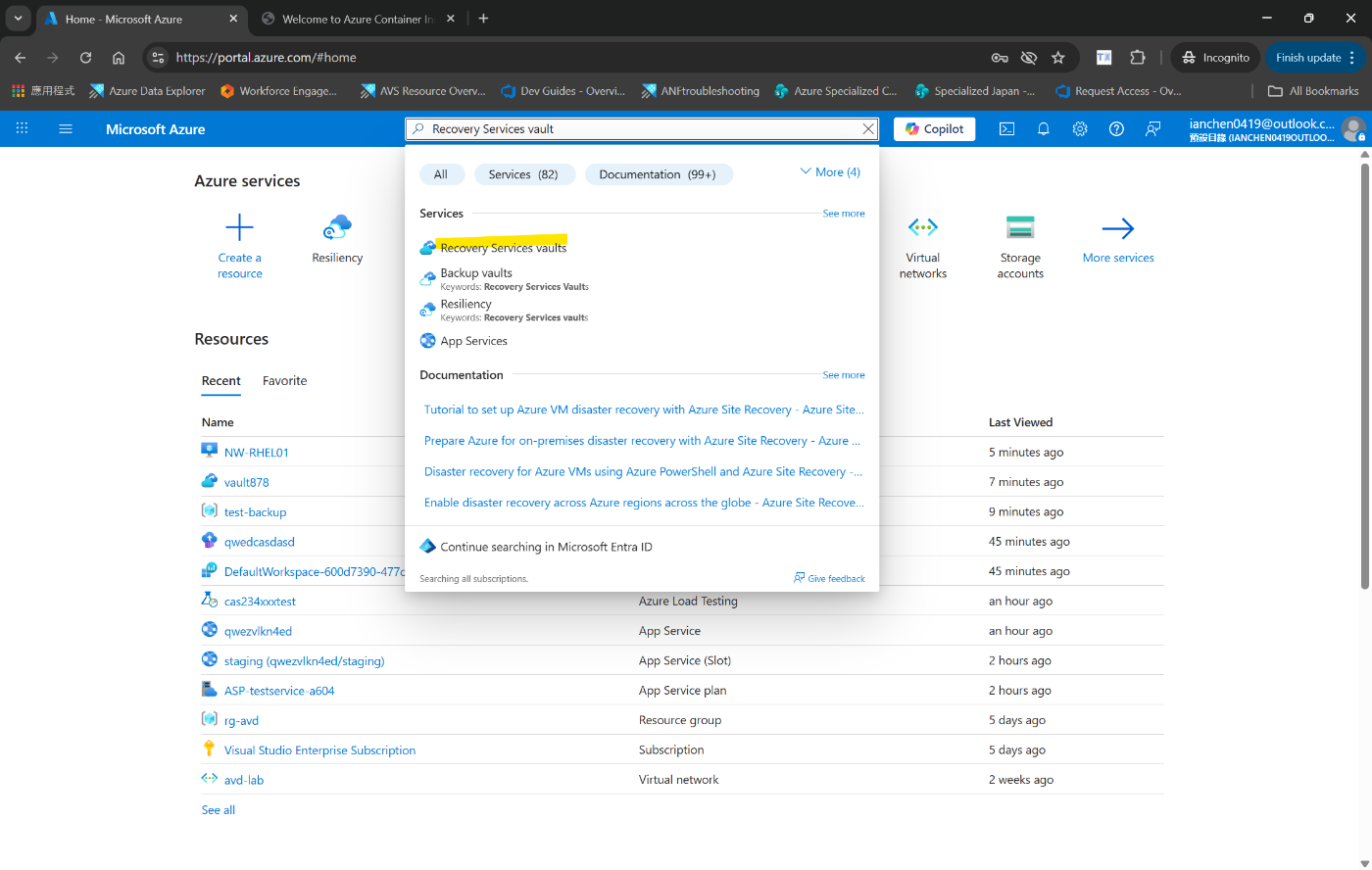The image size is (1372, 870).
Task: Open the account avatar menu
Action: point(1353,128)
